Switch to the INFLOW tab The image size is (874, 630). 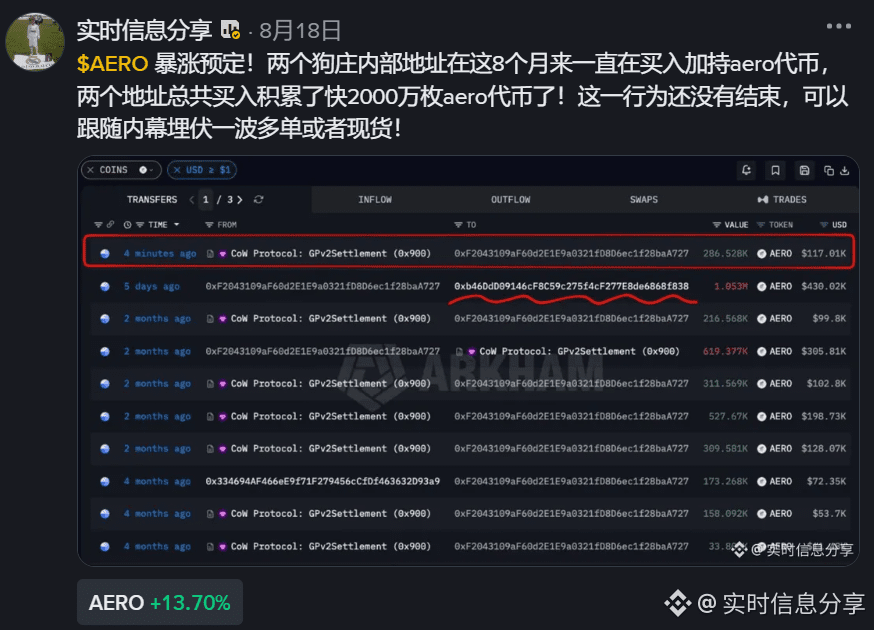click(375, 200)
